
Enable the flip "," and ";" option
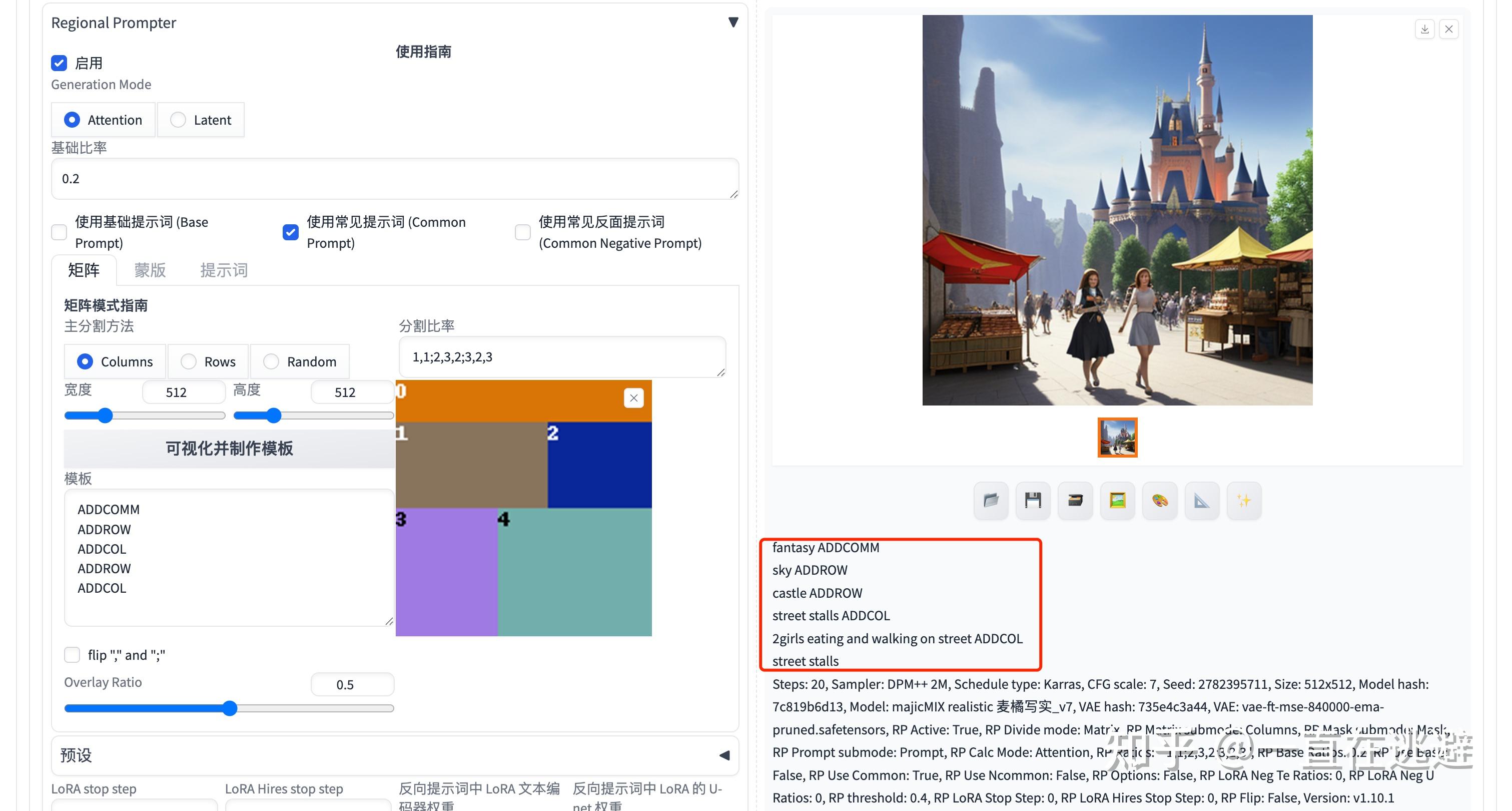point(72,654)
